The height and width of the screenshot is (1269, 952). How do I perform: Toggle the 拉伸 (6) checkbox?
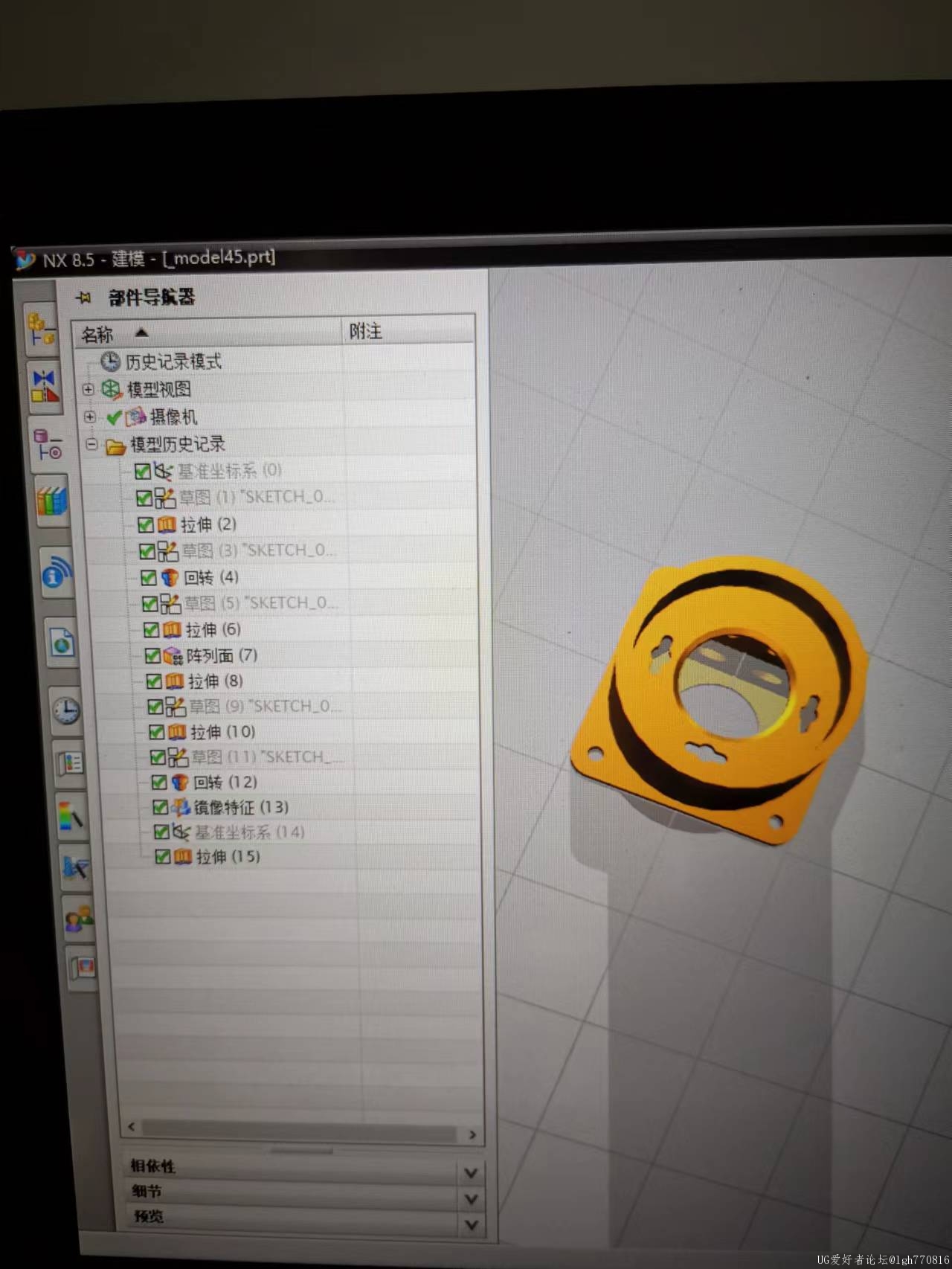tap(151, 630)
